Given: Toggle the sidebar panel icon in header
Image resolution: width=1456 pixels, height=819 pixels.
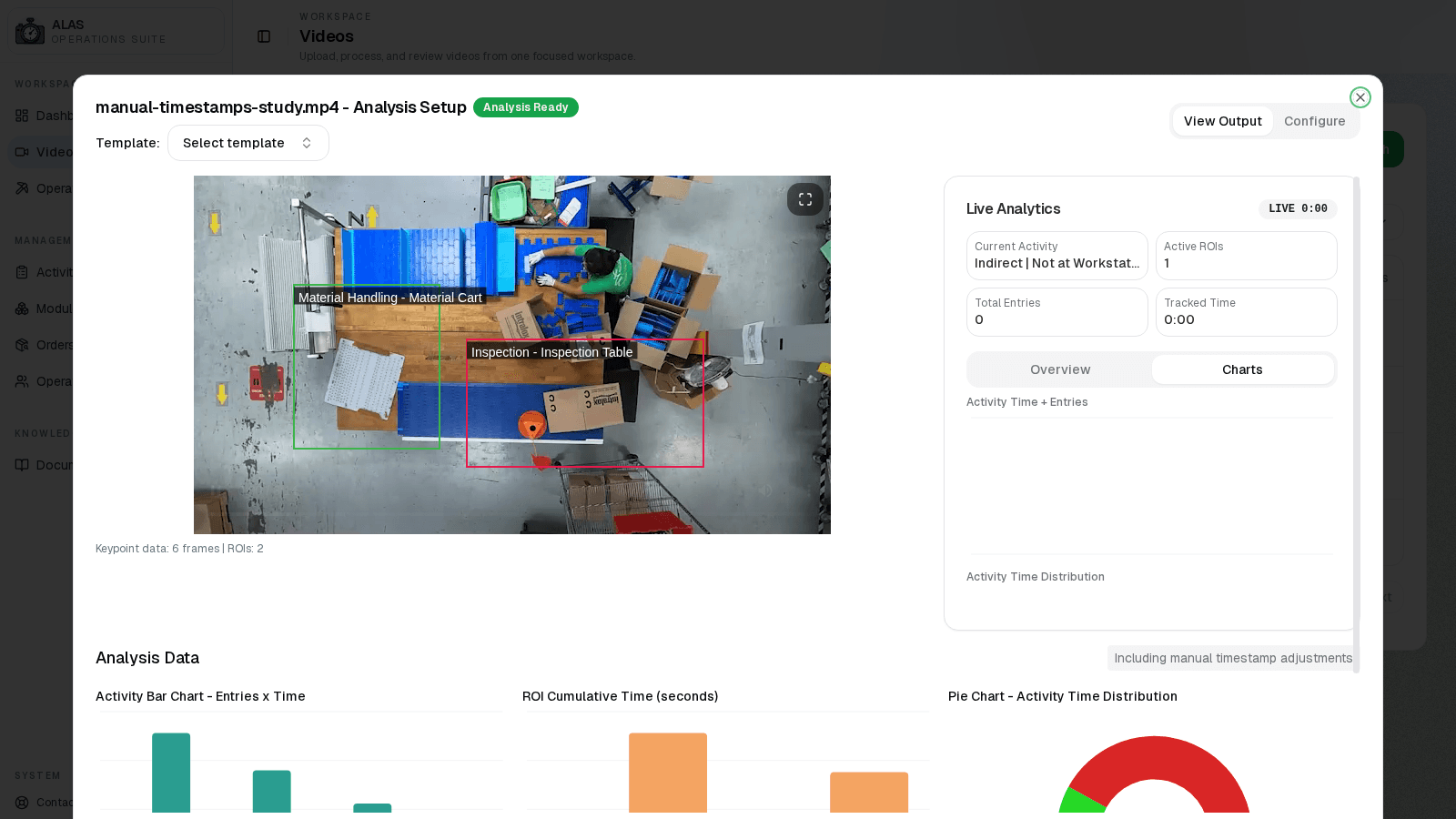Looking at the screenshot, I should 264,36.
